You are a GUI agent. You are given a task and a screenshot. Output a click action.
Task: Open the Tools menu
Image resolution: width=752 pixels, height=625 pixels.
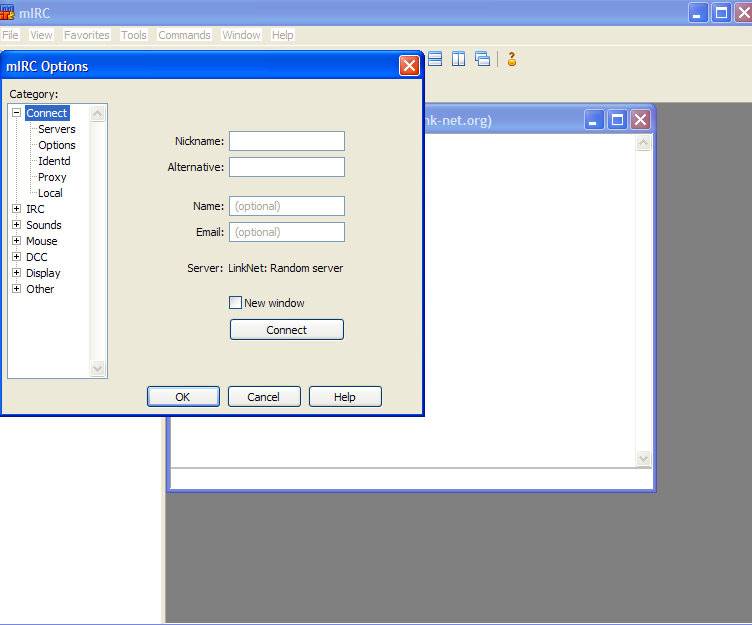coord(133,35)
